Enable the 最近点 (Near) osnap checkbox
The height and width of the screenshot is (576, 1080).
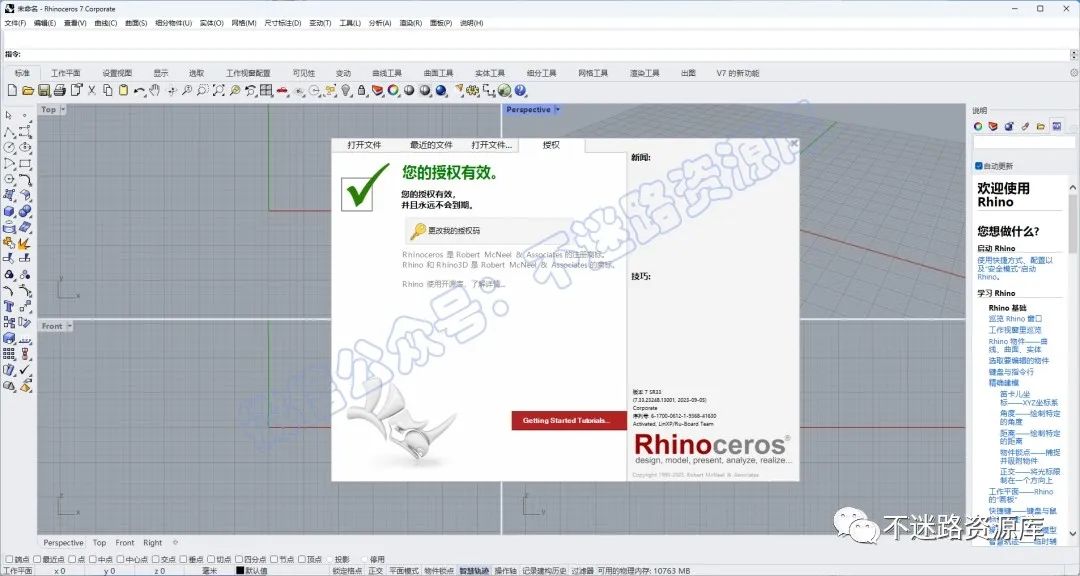(x=38, y=559)
